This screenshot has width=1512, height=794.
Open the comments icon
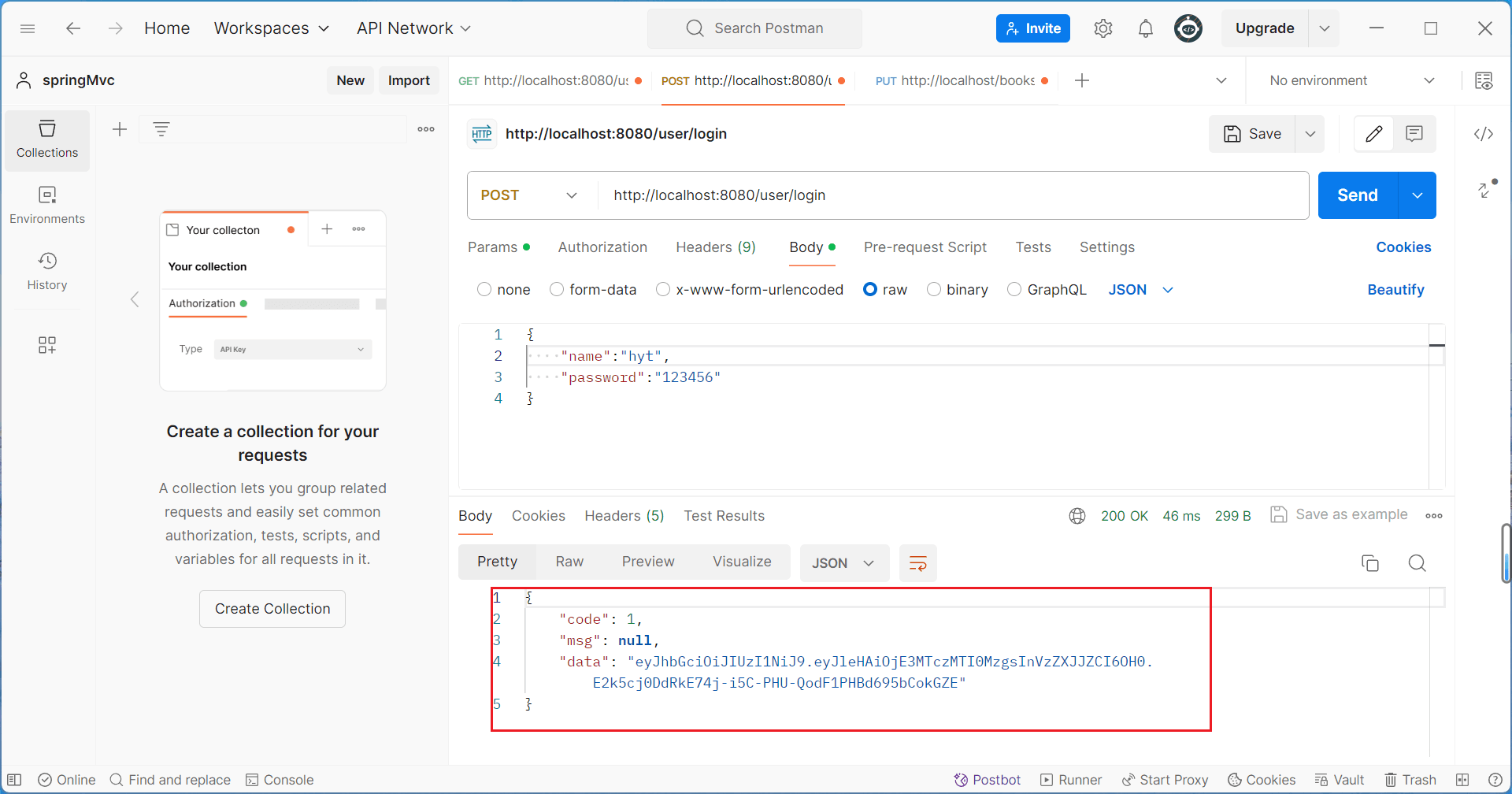pos(1414,134)
